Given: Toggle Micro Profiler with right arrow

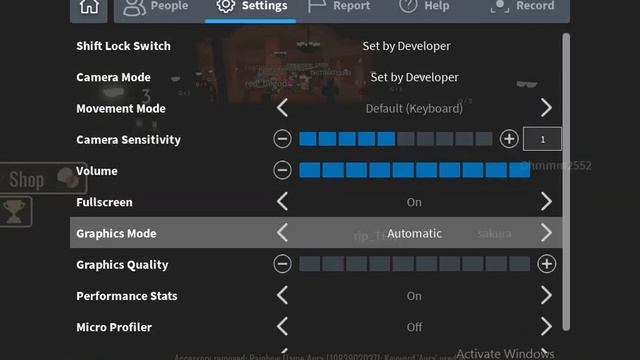Looking at the screenshot, I should [546, 327].
